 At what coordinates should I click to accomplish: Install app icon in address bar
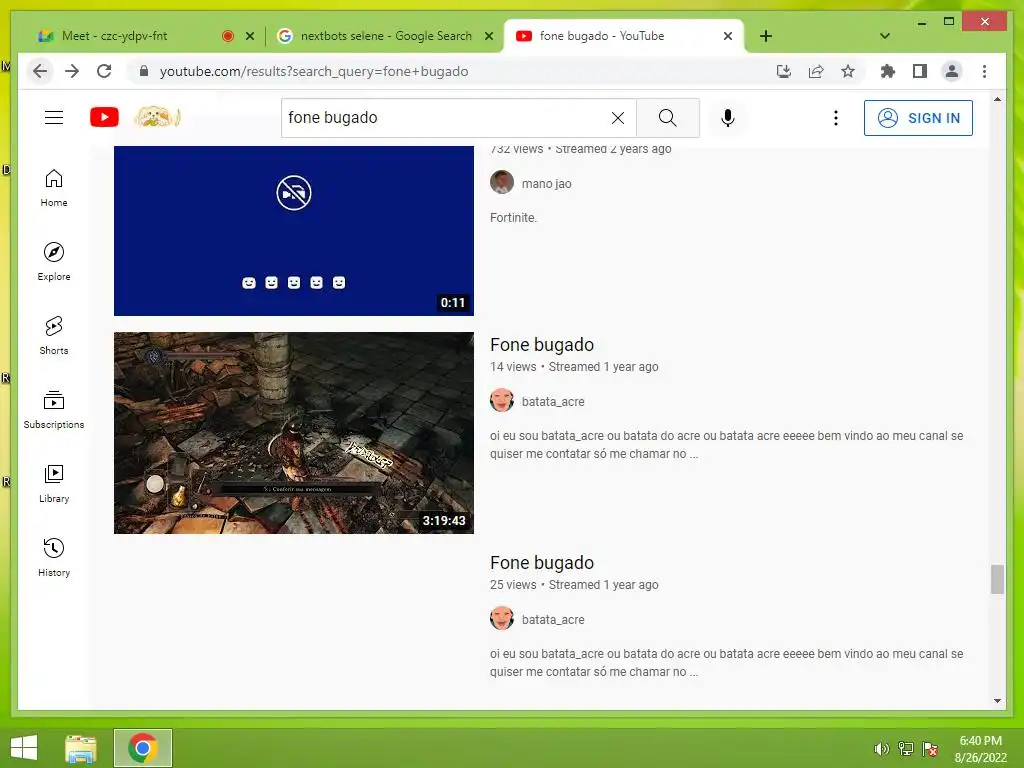coord(784,71)
